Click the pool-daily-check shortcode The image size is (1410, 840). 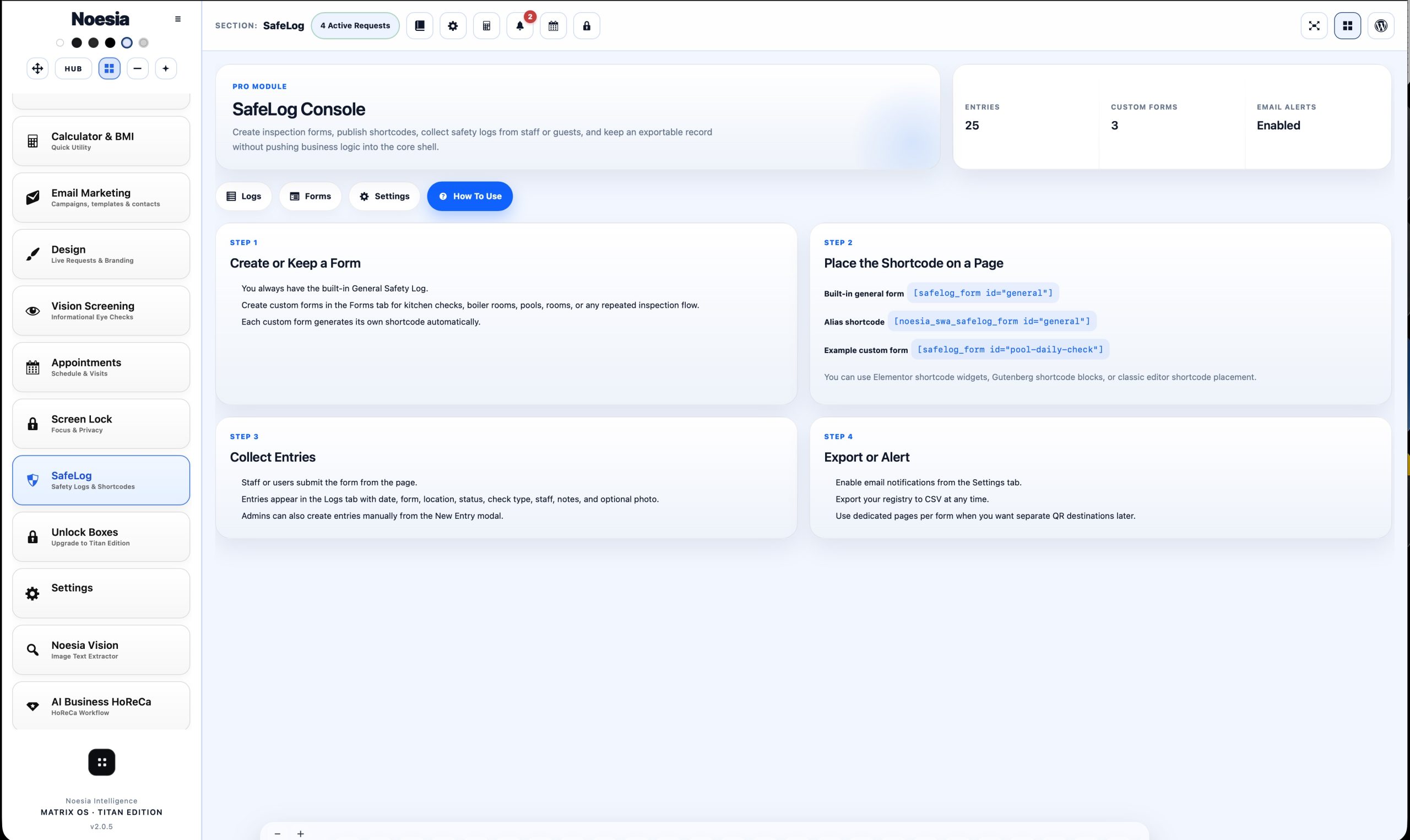pos(1010,350)
